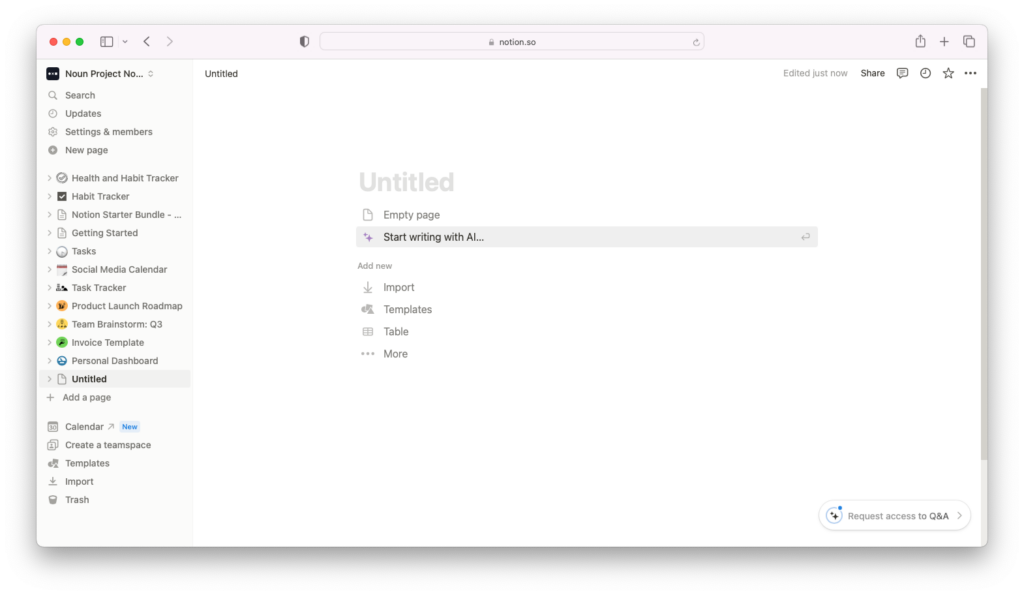
Task: Click the privacy shield icon
Action: (x=304, y=41)
